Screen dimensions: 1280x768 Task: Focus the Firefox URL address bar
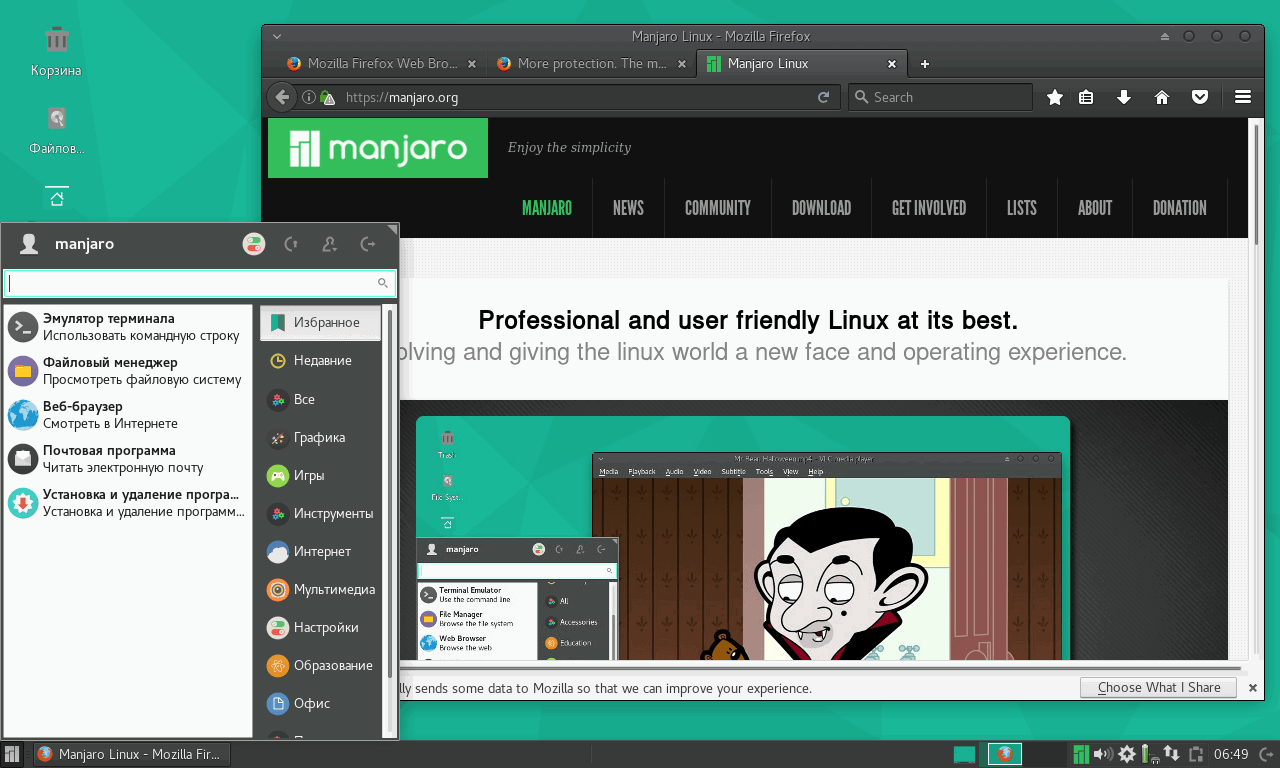click(567, 97)
